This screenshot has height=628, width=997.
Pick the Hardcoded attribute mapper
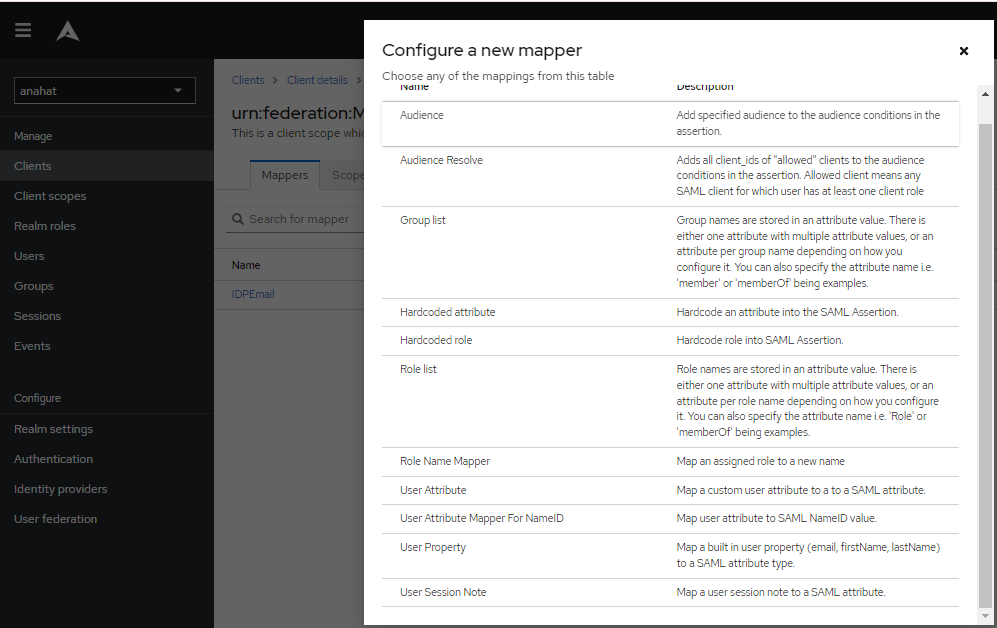(447, 312)
